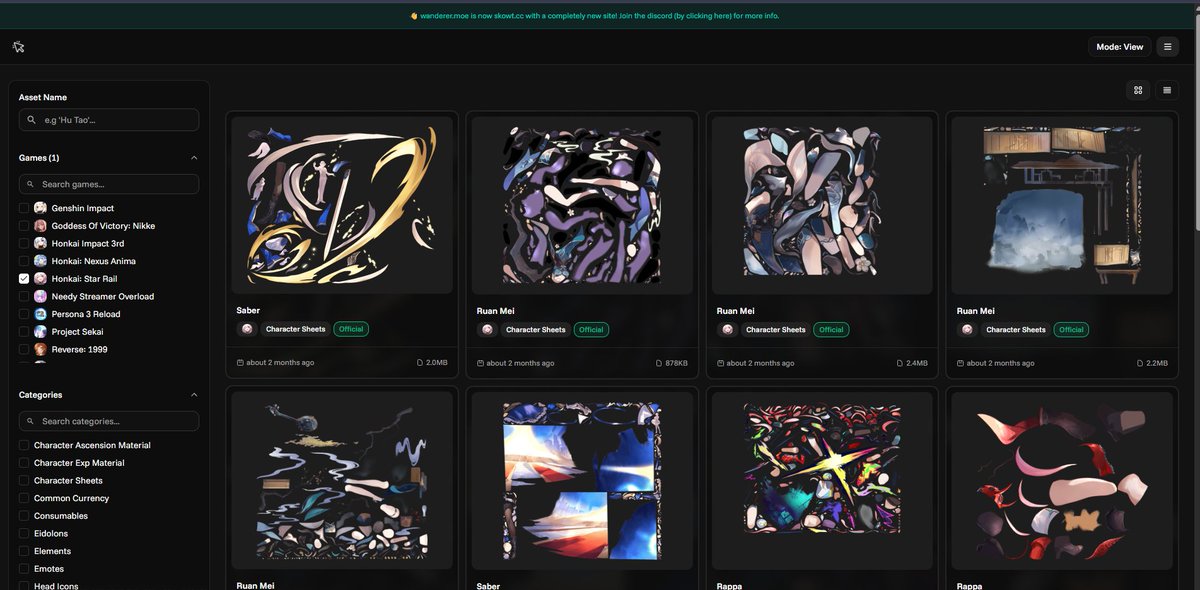Viewport: 1200px width, 590px height.
Task: Click the Official badge on the Saber card
Action: [351, 329]
